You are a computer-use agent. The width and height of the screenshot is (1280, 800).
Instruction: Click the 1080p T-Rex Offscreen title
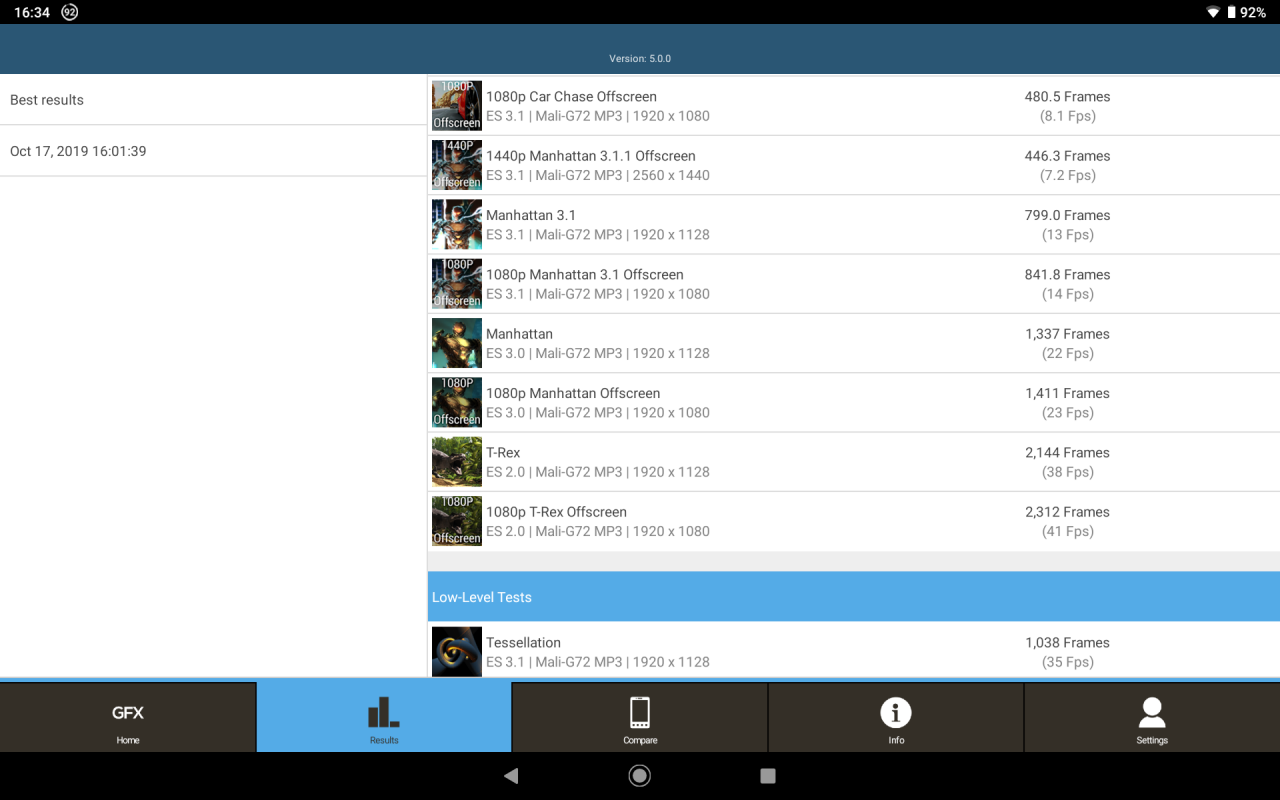pos(556,512)
